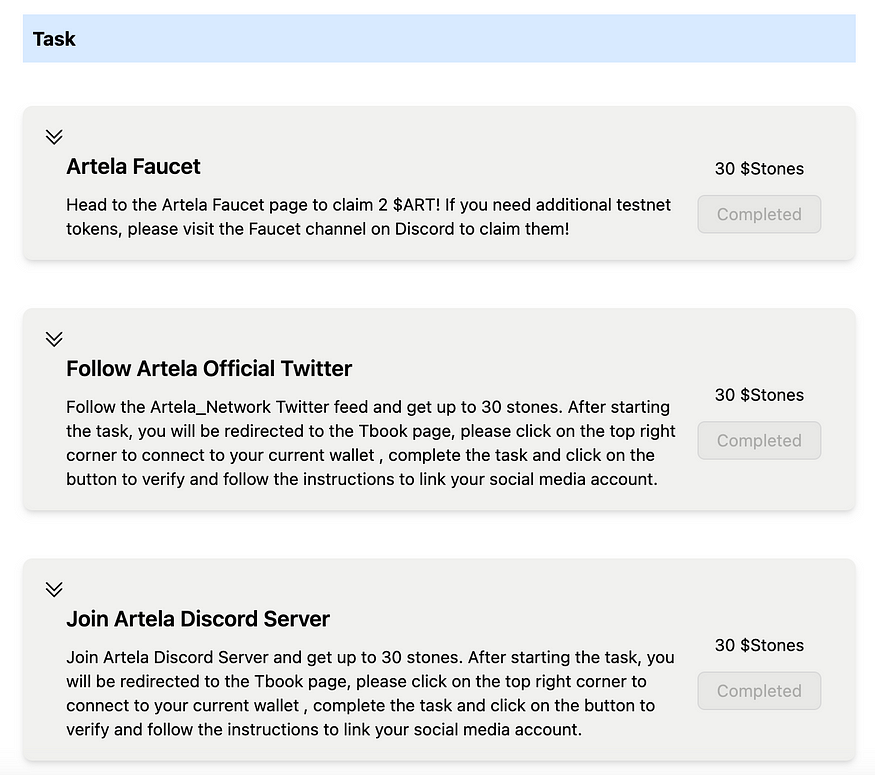
Task: Click Completed button for Artela Faucet
Action: click(759, 214)
